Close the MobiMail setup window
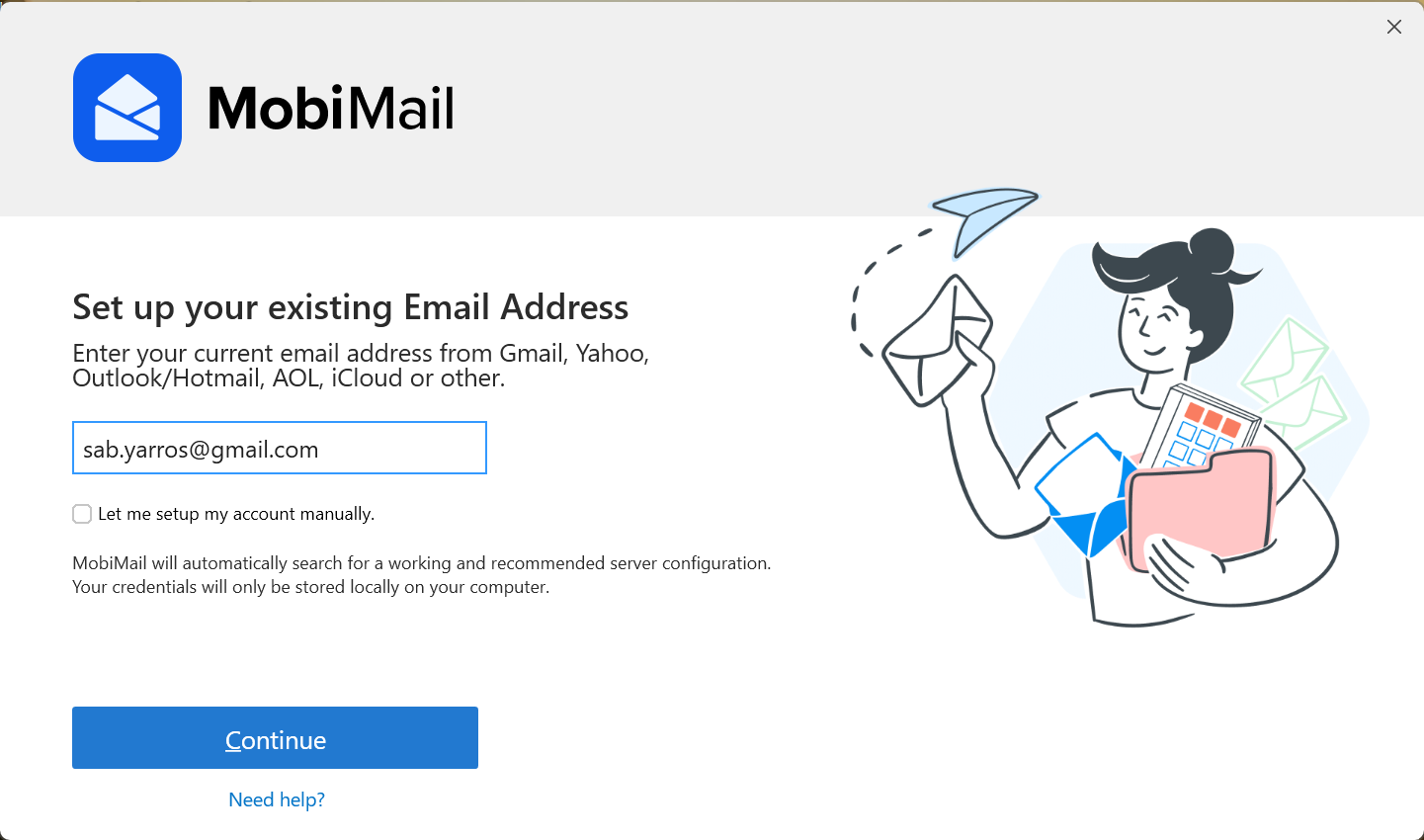This screenshot has height=840, width=1424. (1394, 27)
